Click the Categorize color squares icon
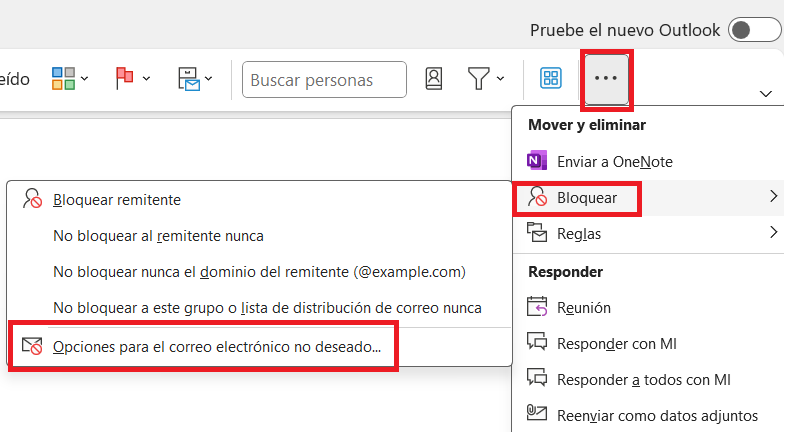 tap(64, 79)
